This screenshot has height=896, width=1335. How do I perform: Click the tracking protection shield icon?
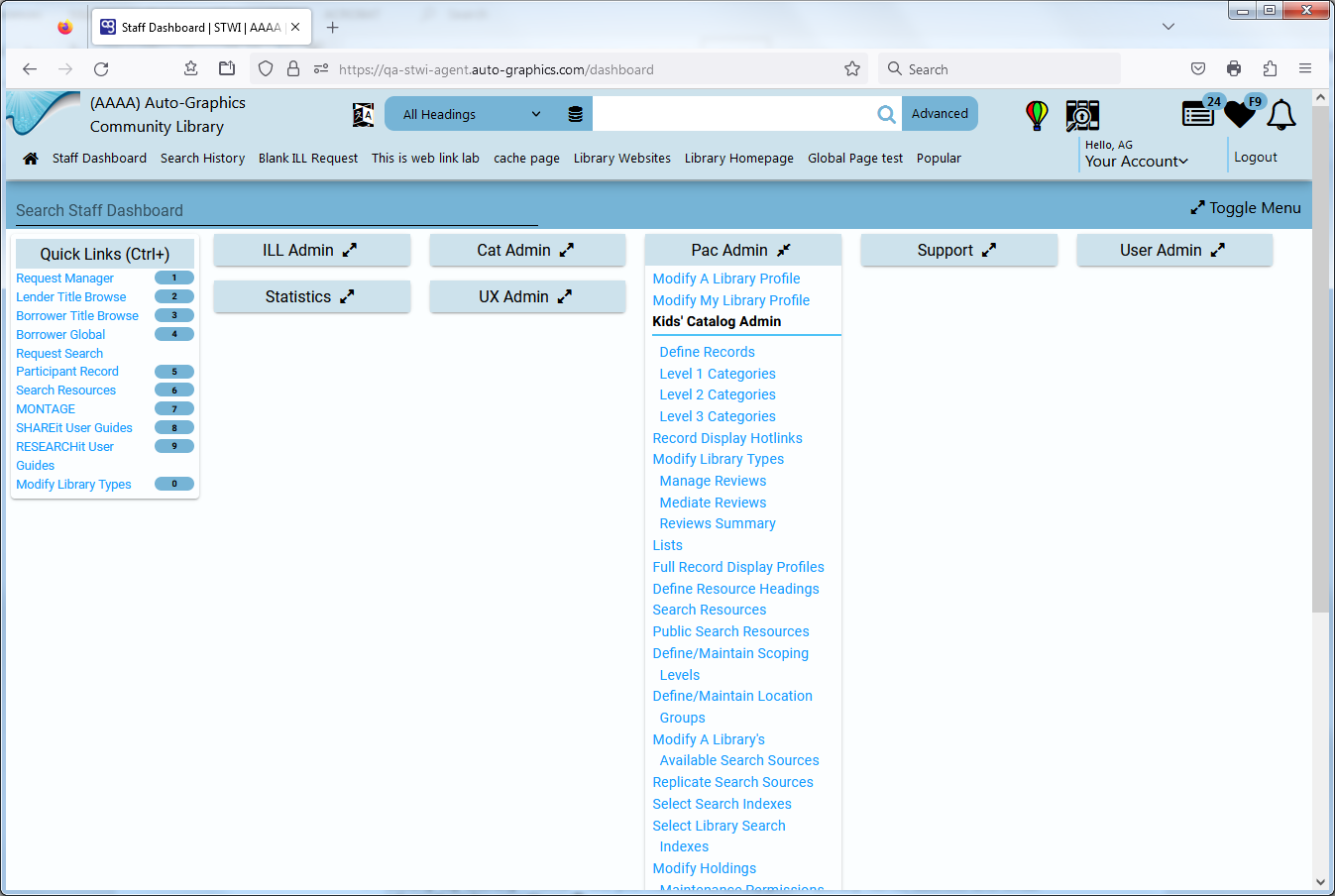(266, 69)
